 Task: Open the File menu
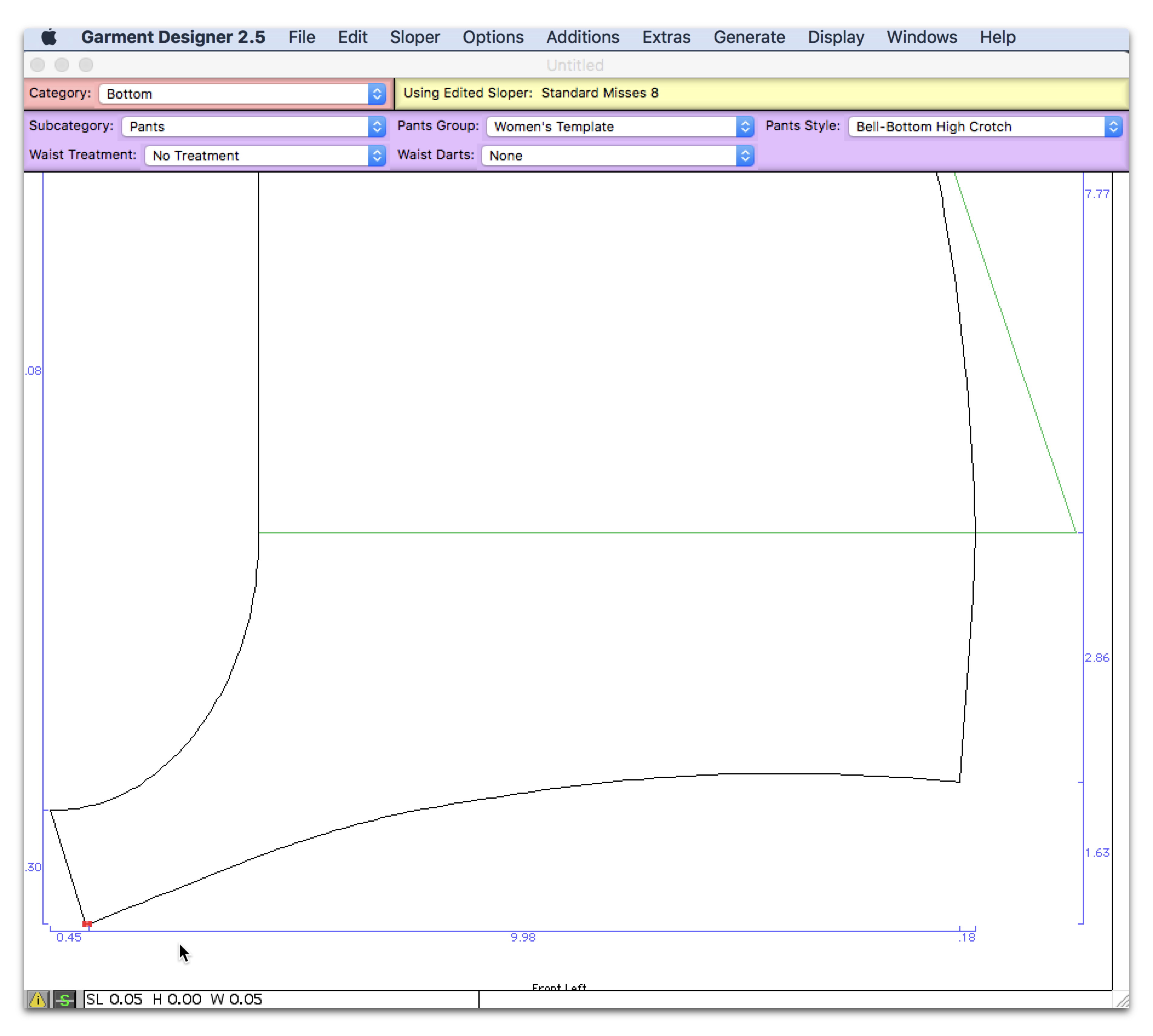302,37
